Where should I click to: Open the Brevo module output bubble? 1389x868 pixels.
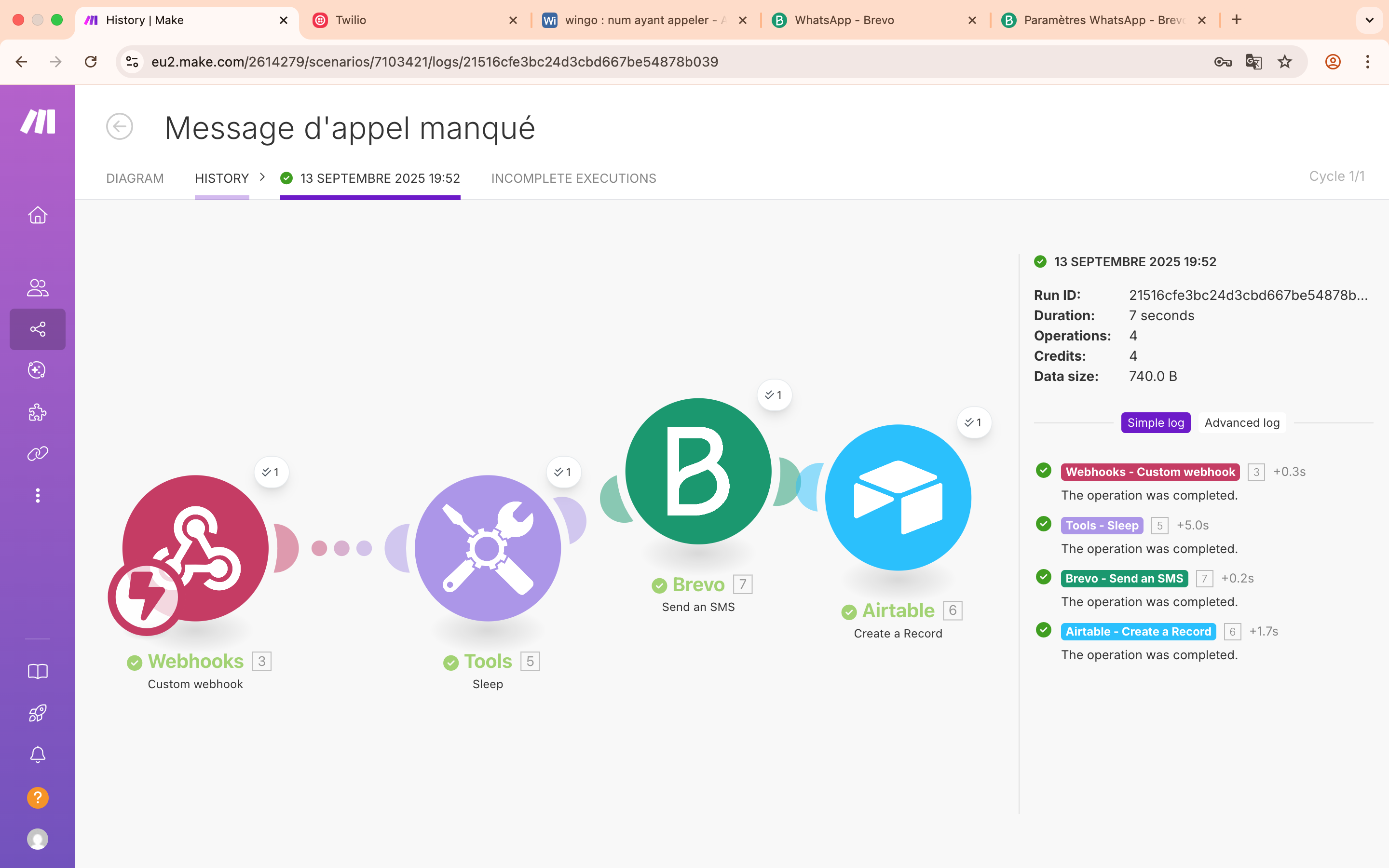(774, 395)
